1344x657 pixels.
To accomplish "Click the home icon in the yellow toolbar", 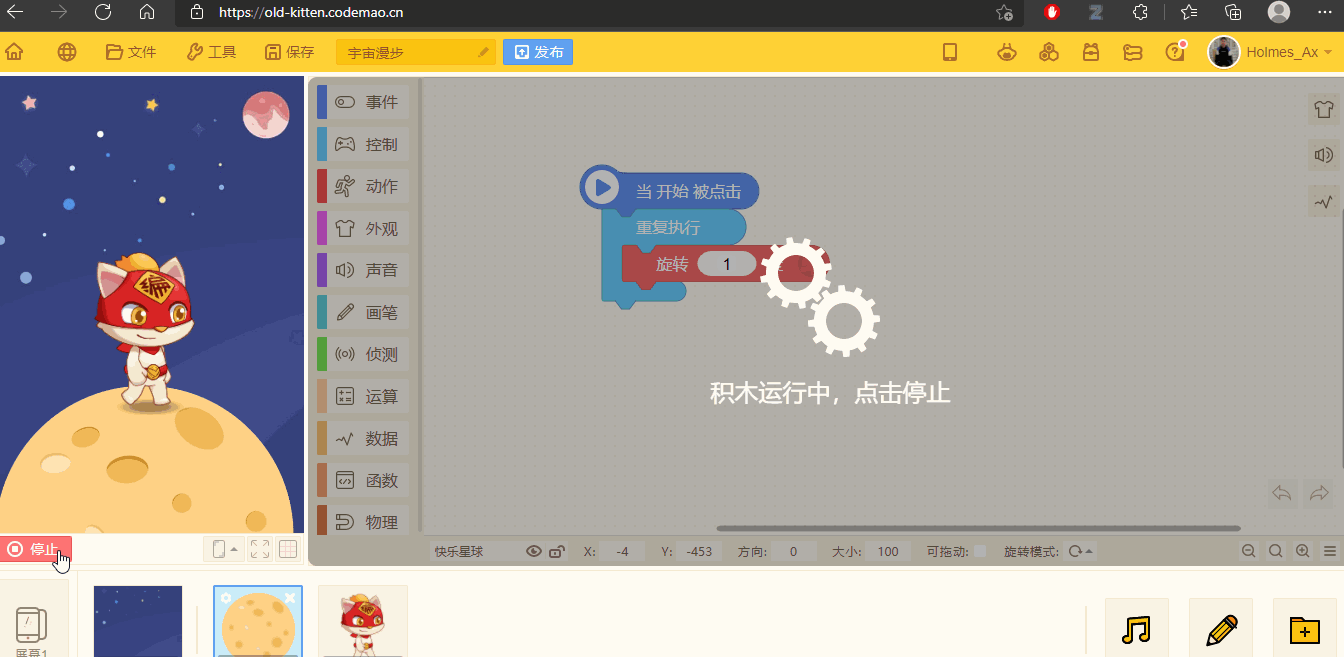I will tap(14, 52).
